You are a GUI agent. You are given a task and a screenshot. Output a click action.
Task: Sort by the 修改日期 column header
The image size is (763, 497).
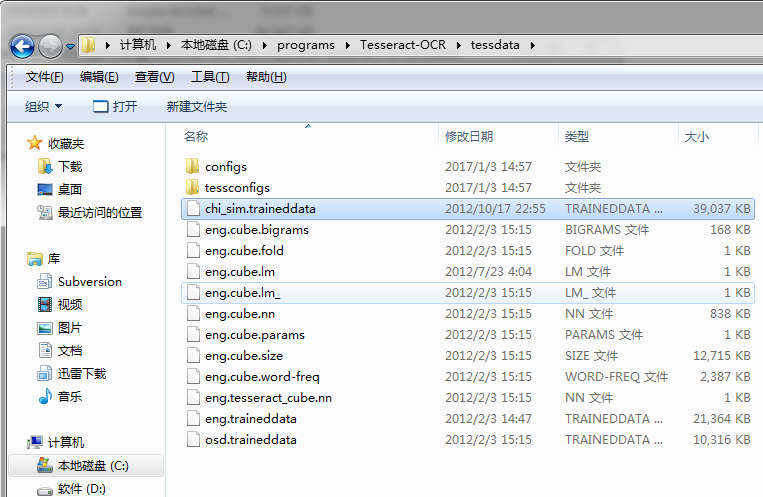coord(469,136)
